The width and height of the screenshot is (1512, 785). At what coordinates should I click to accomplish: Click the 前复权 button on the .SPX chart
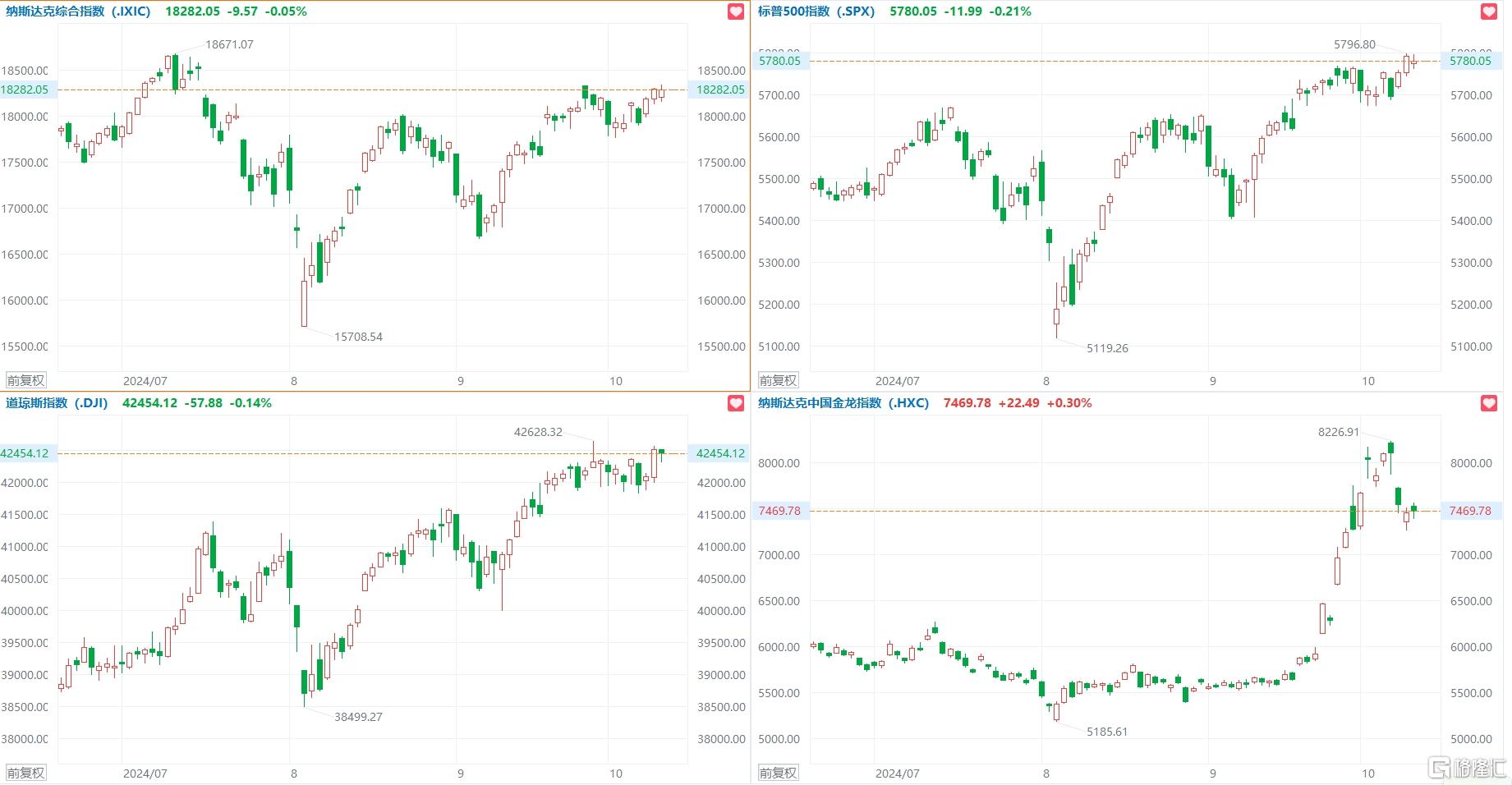(778, 380)
